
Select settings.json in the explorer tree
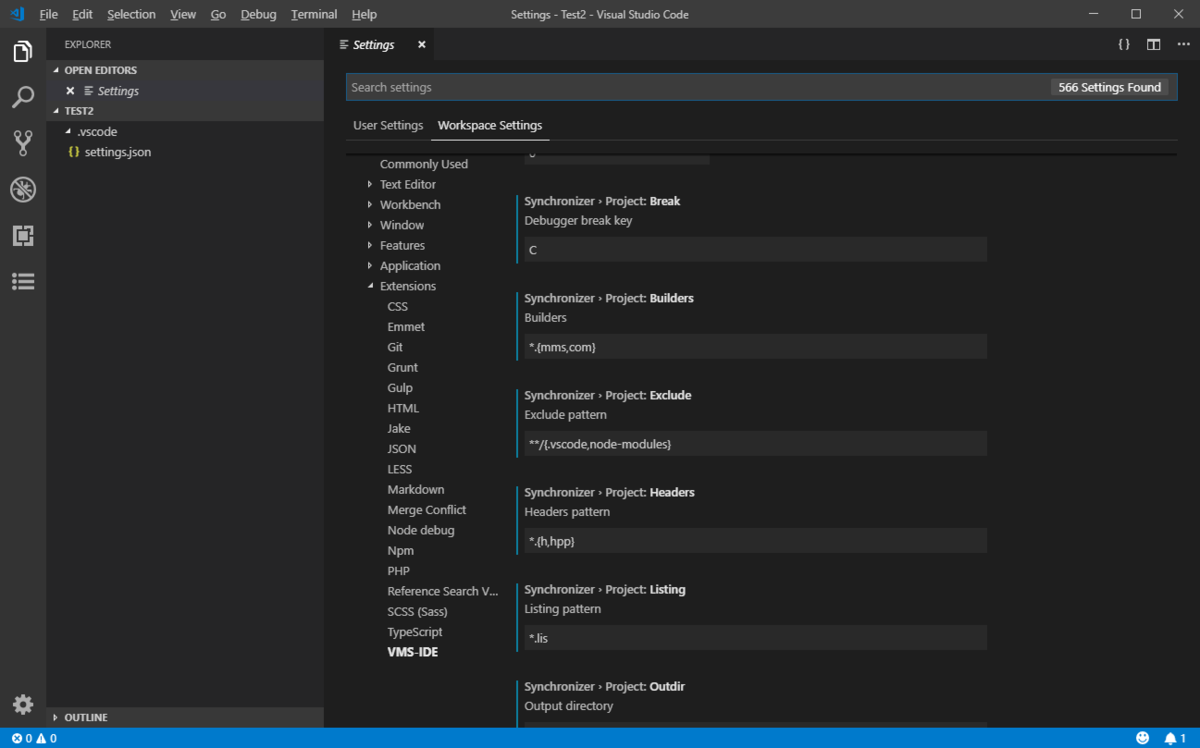(x=117, y=152)
